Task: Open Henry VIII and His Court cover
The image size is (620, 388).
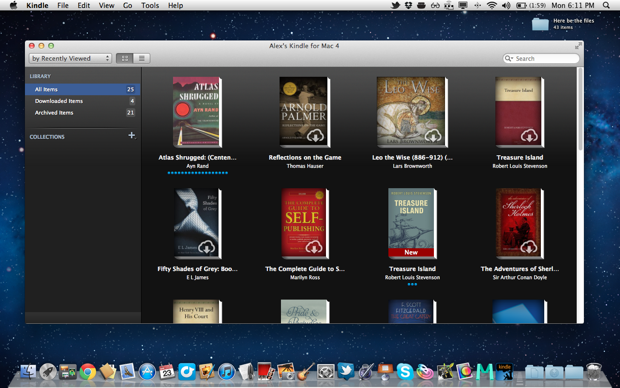Action: tap(197, 312)
